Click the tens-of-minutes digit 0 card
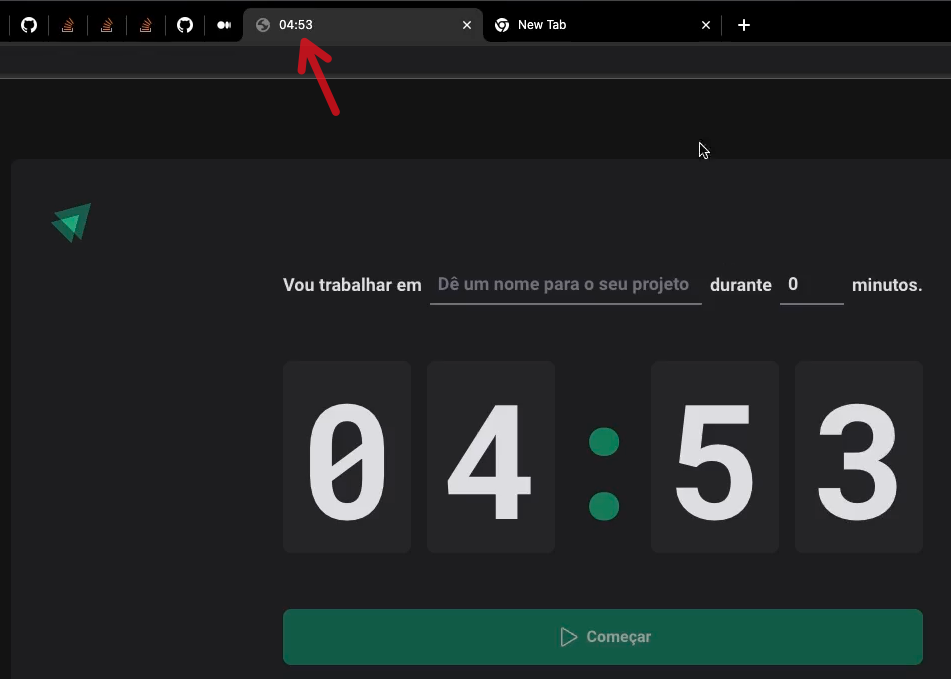Viewport: 951px width, 679px height. click(347, 457)
